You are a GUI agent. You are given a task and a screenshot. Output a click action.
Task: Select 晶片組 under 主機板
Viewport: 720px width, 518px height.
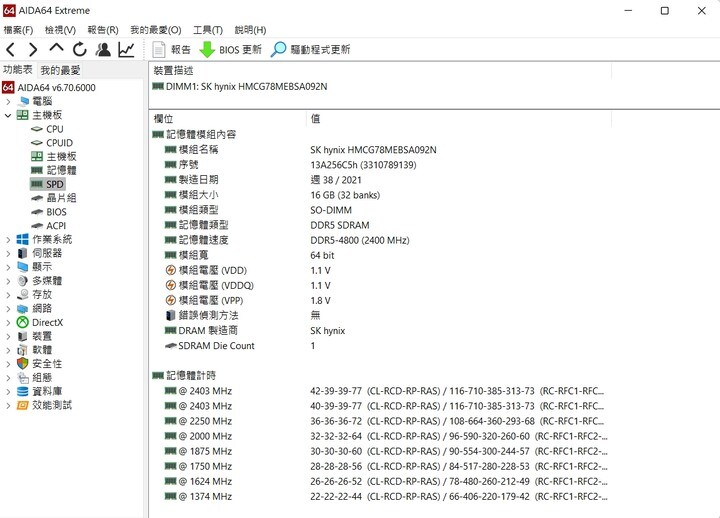point(60,198)
